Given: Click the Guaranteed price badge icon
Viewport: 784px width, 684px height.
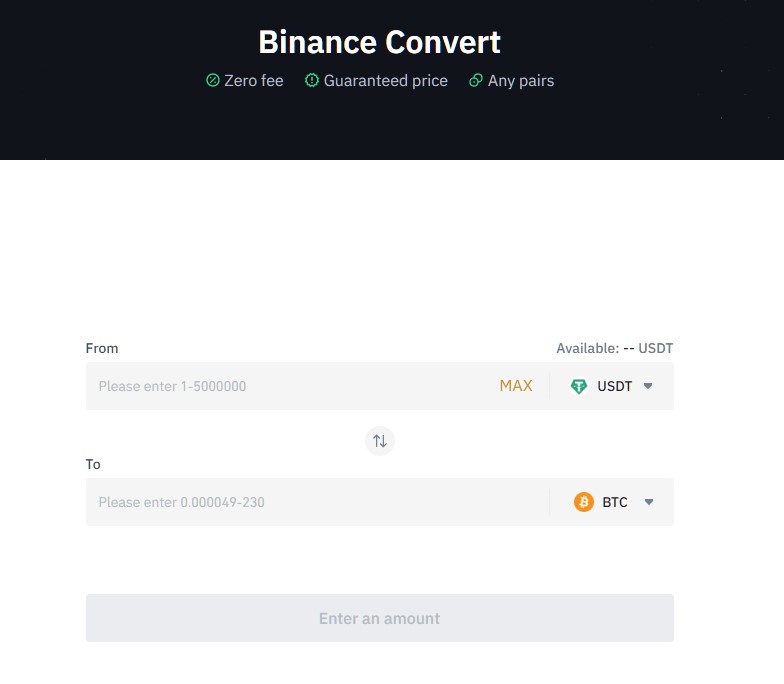Looking at the screenshot, I should [x=312, y=80].
